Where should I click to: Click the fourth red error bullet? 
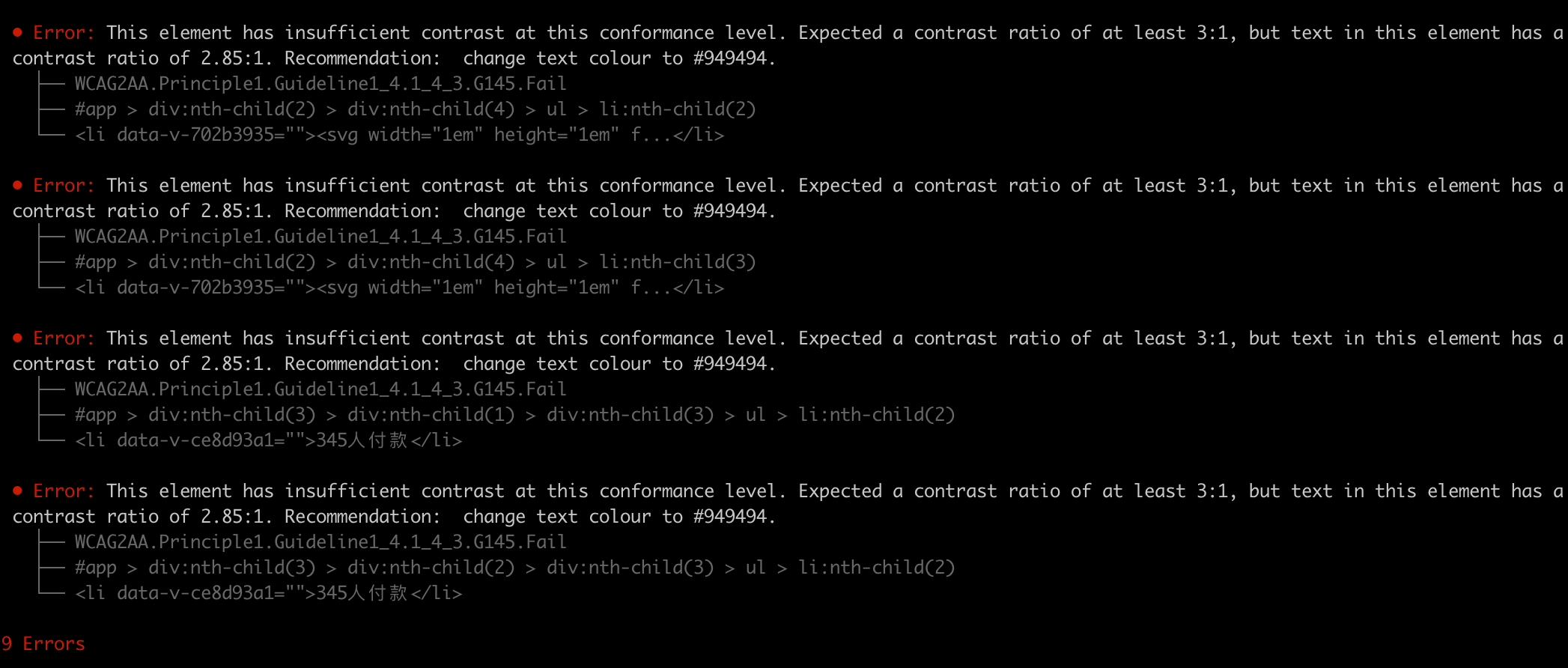[x=17, y=491]
